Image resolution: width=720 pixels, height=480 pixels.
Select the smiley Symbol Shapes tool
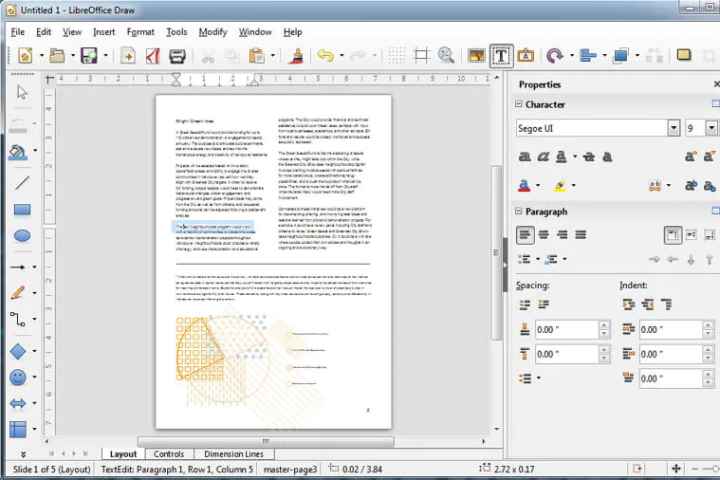(x=18, y=377)
